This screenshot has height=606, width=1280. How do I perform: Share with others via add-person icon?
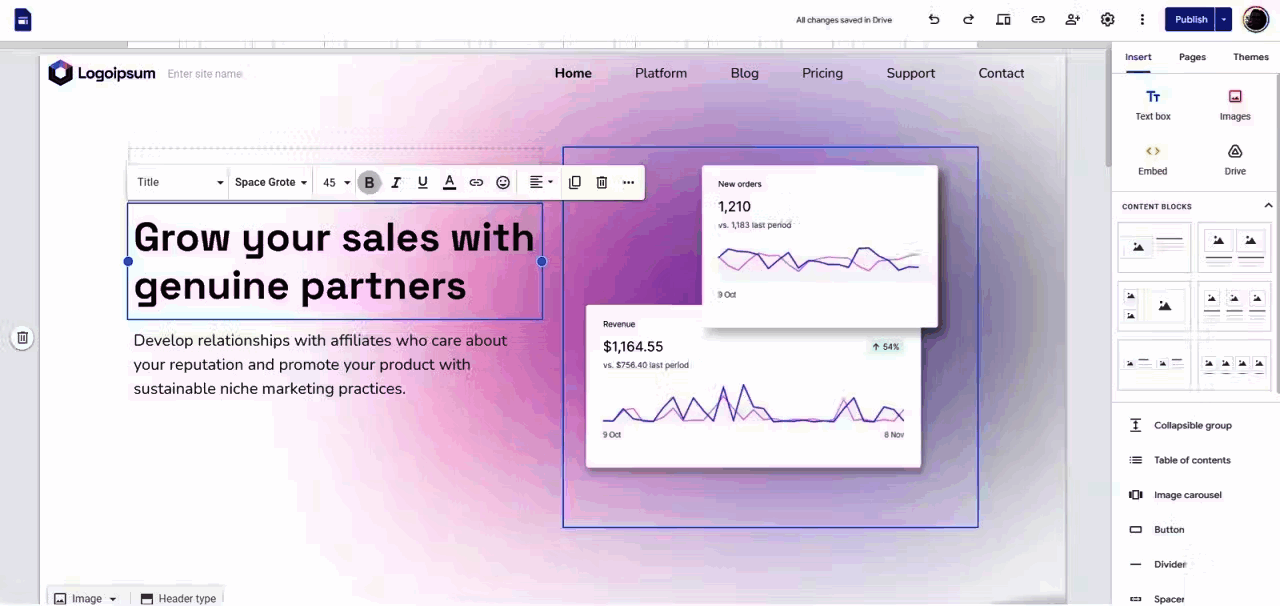point(1073,19)
